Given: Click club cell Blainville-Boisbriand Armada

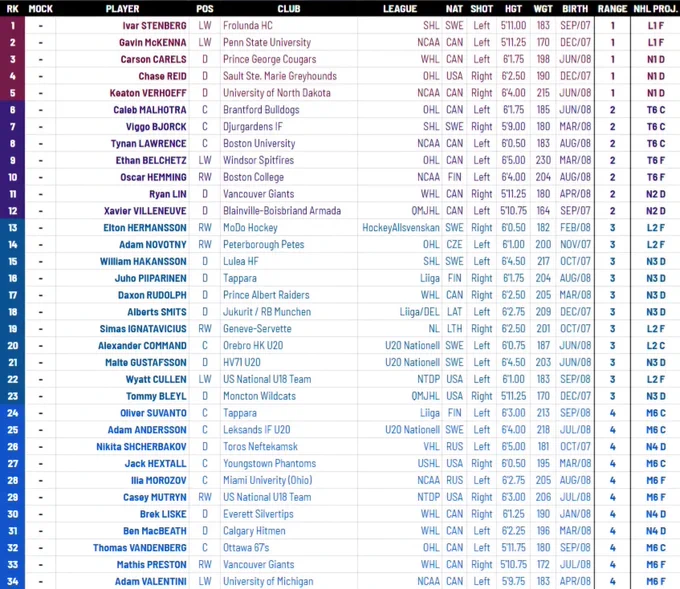Looking at the screenshot, I should [x=282, y=211].
